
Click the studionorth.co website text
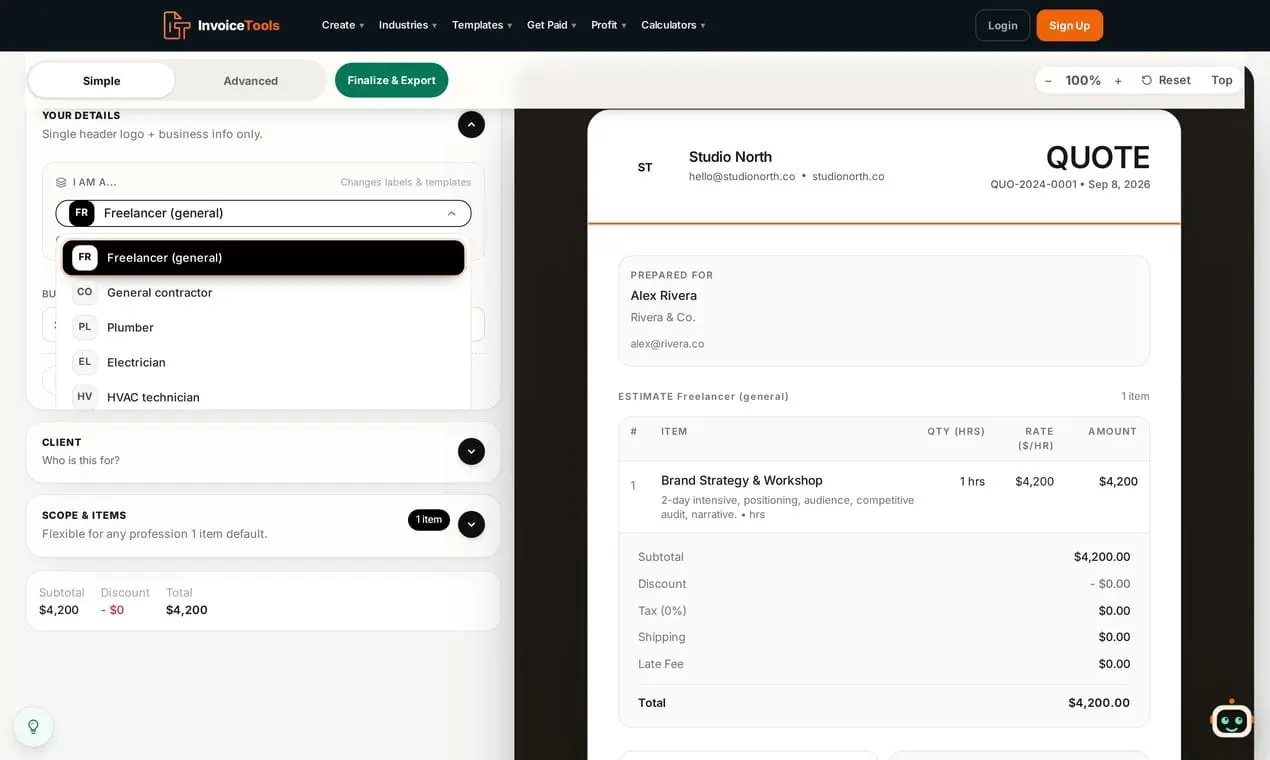[848, 176]
